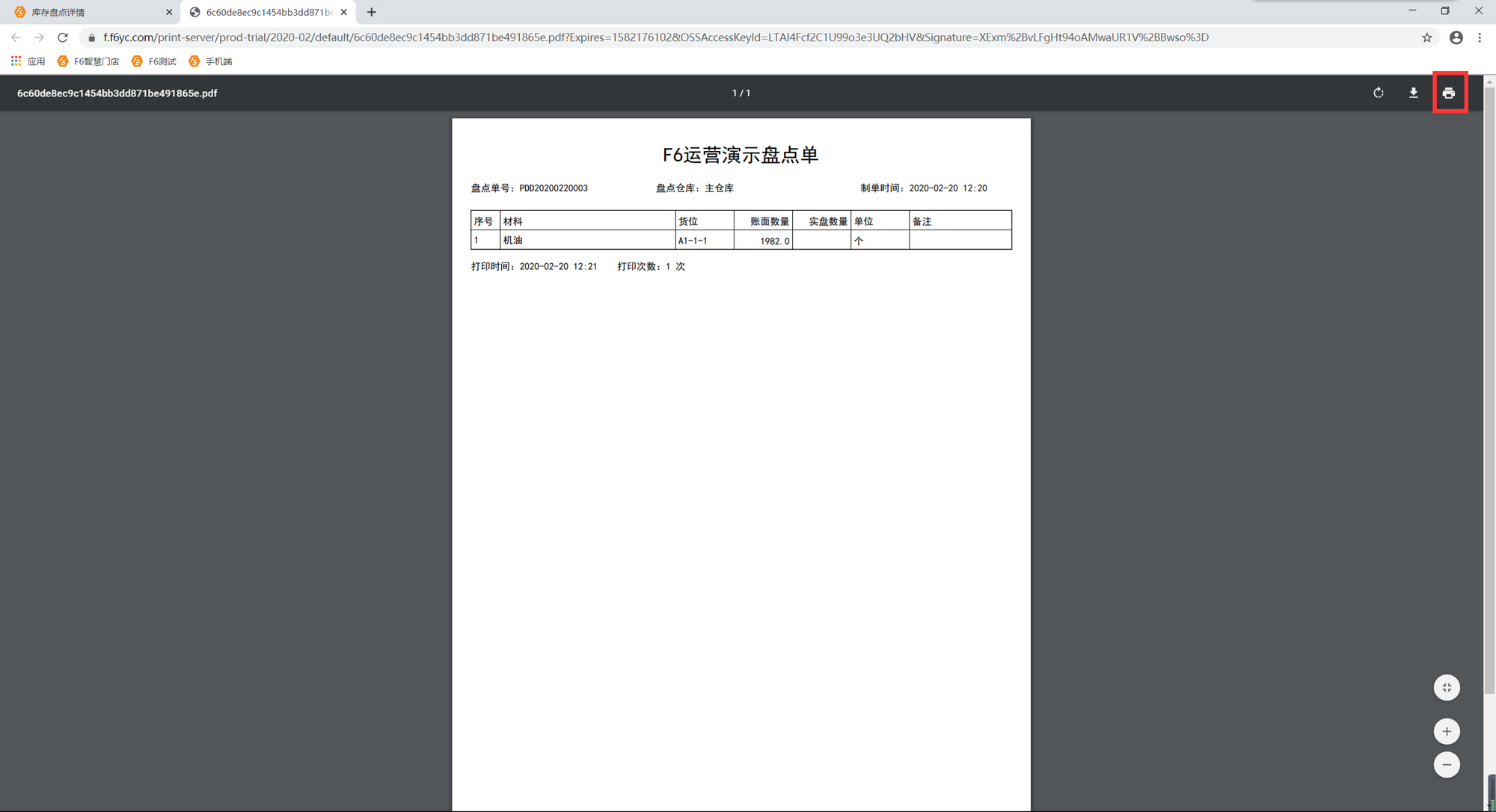The width and height of the screenshot is (1496, 812).
Task: Go back to previous page
Action: pos(16,37)
